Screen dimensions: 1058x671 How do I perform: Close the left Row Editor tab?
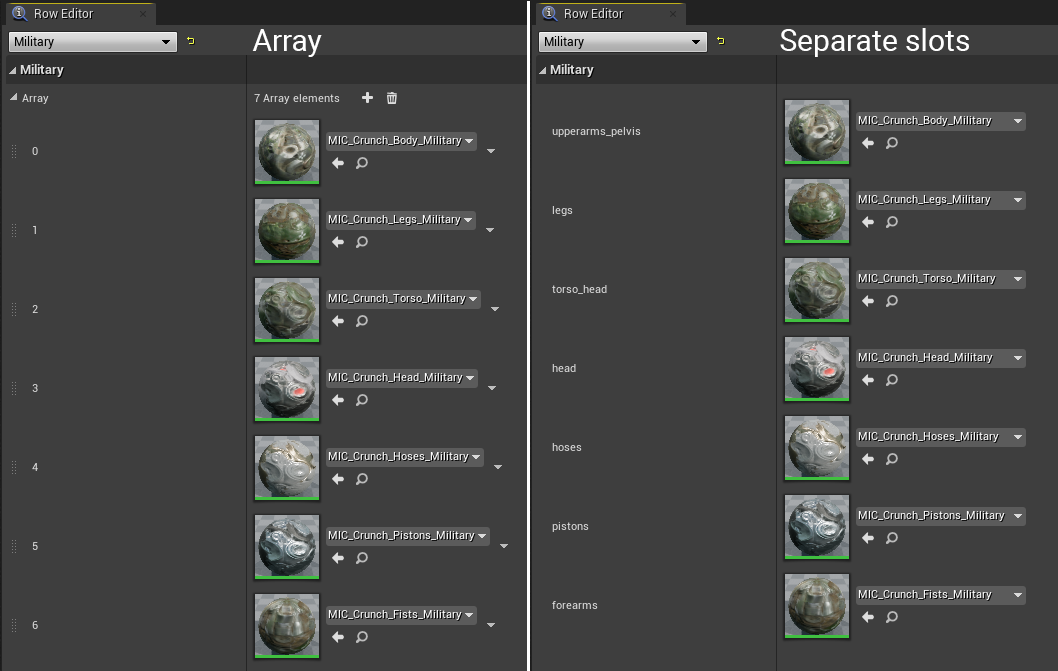142,14
